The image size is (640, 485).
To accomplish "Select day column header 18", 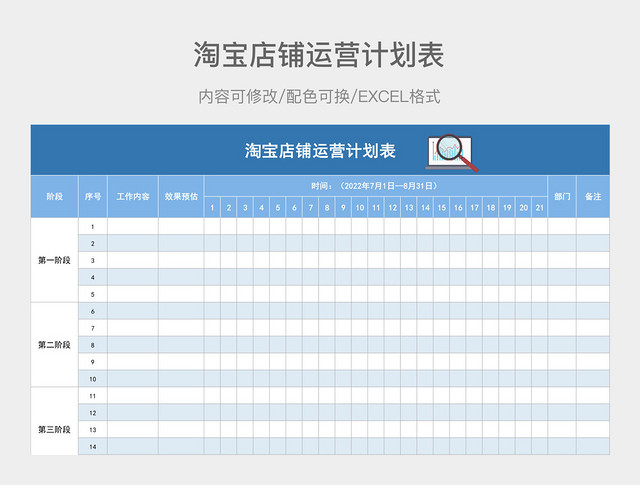I will pyautogui.click(x=490, y=207).
